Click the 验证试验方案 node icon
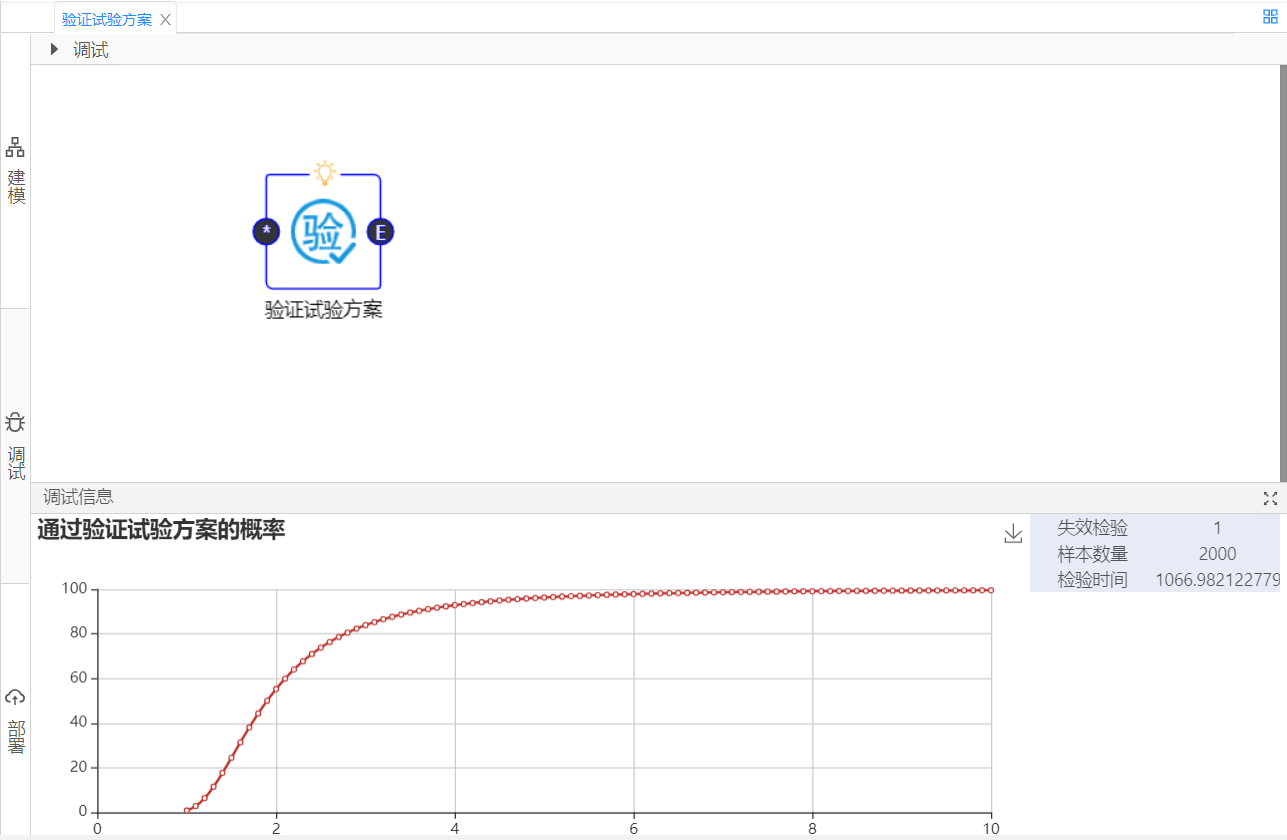The height and width of the screenshot is (840, 1287). tap(323, 231)
